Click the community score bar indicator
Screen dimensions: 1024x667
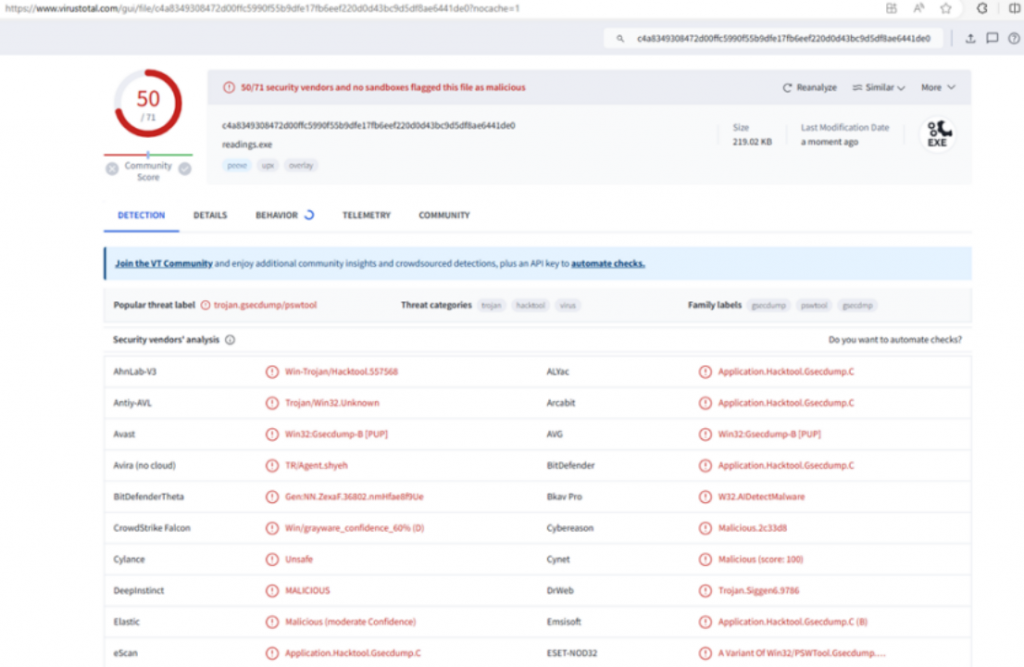pyautogui.click(x=148, y=155)
